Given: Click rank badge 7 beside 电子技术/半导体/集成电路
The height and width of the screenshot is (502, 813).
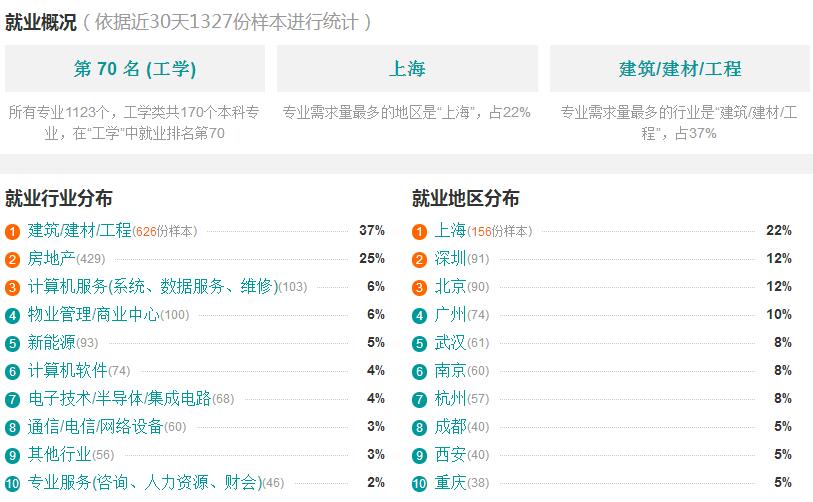Looking at the screenshot, I should tap(12, 400).
